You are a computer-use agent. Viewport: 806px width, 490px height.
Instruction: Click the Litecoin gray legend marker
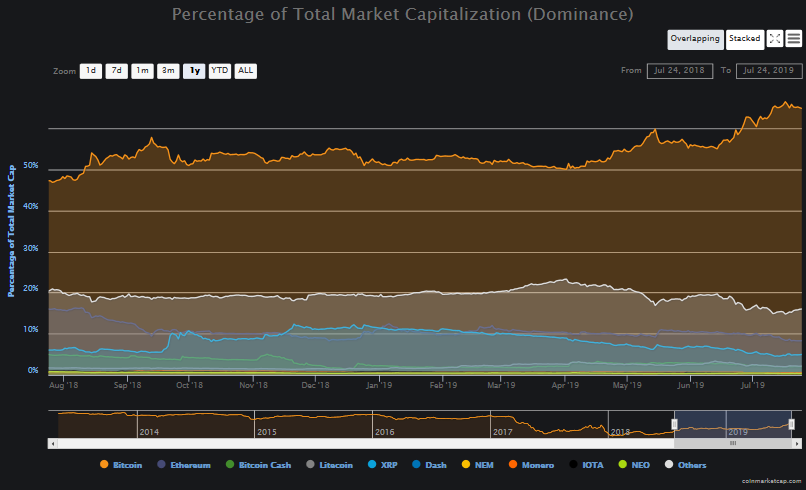(310, 464)
